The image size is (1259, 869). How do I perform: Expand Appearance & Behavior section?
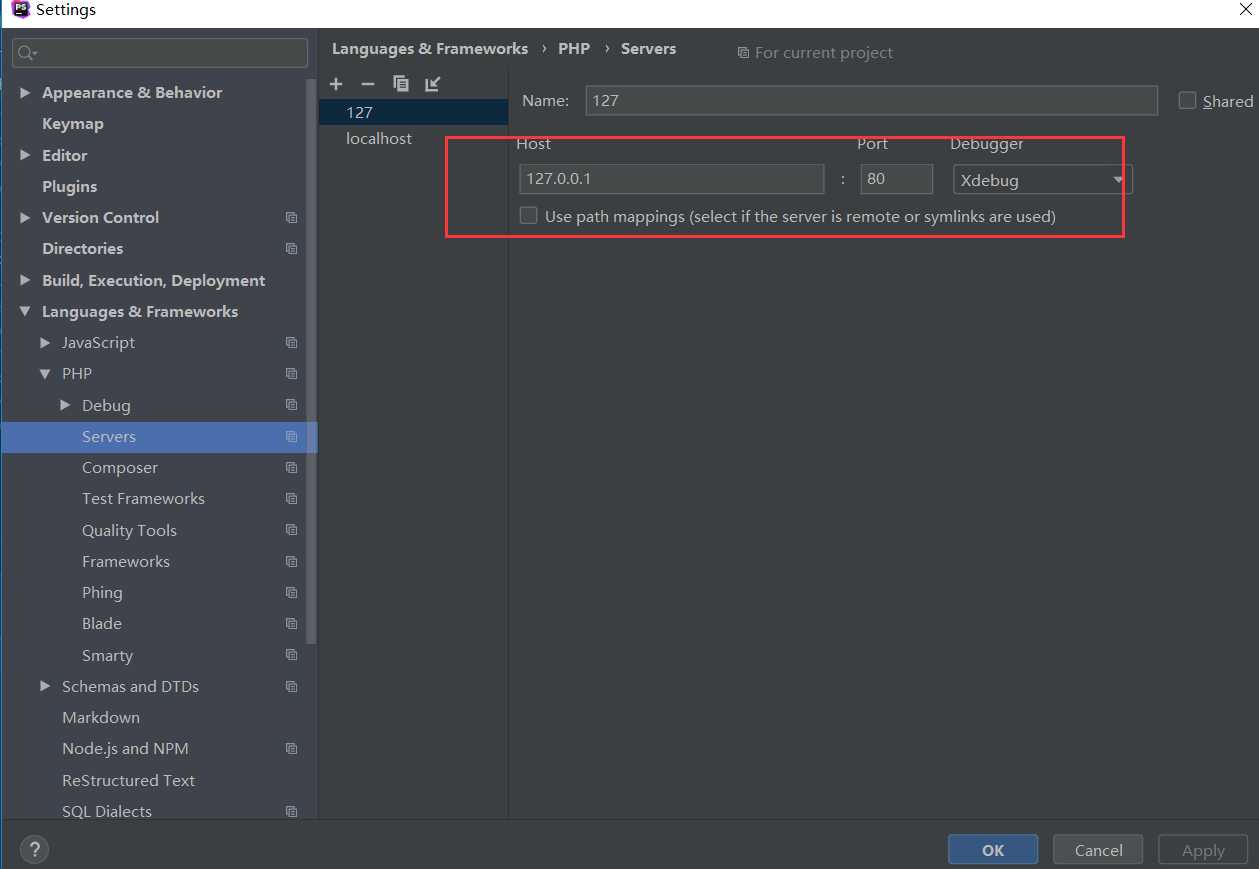coord(25,93)
